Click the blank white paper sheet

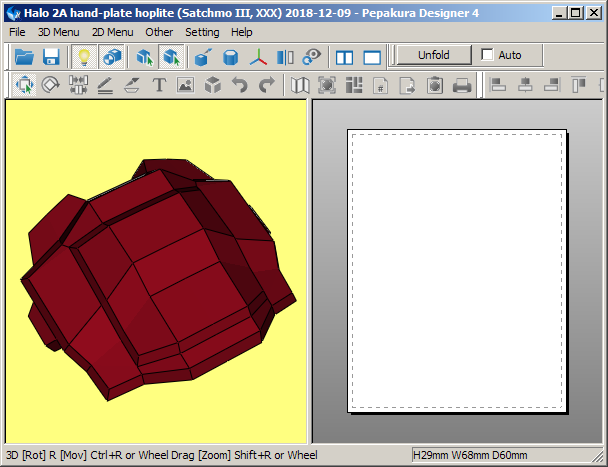coord(457,271)
